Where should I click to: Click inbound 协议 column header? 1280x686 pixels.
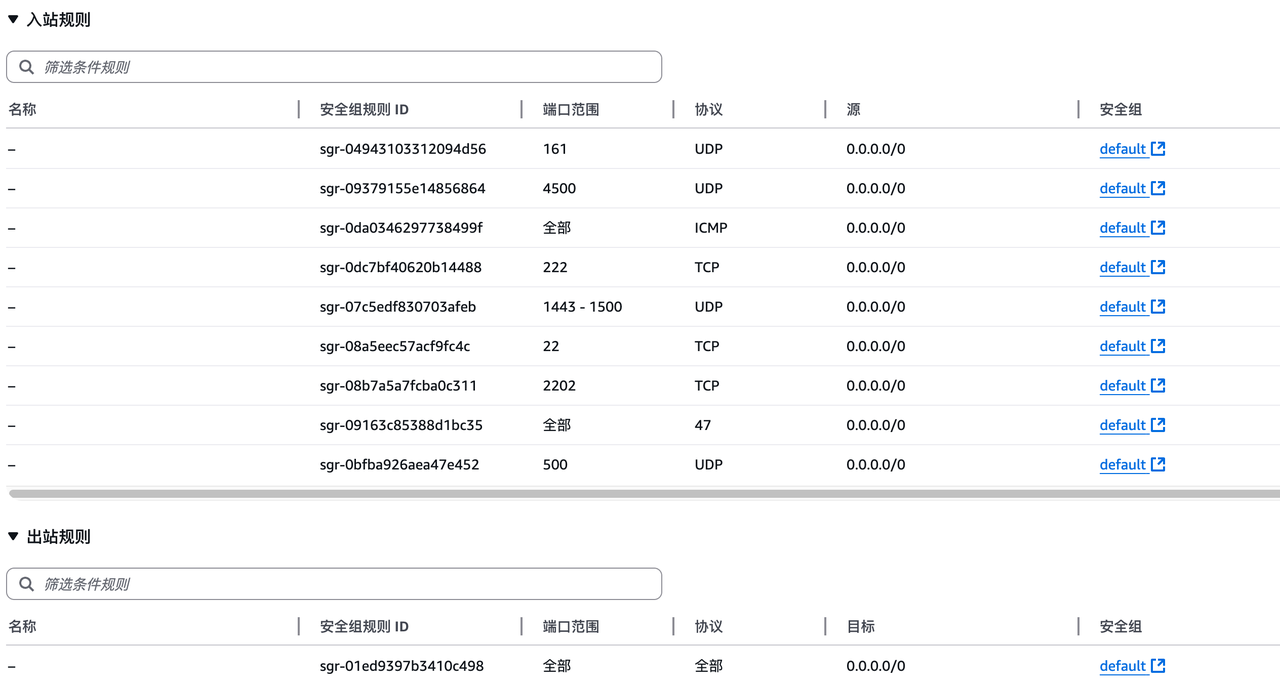point(709,110)
